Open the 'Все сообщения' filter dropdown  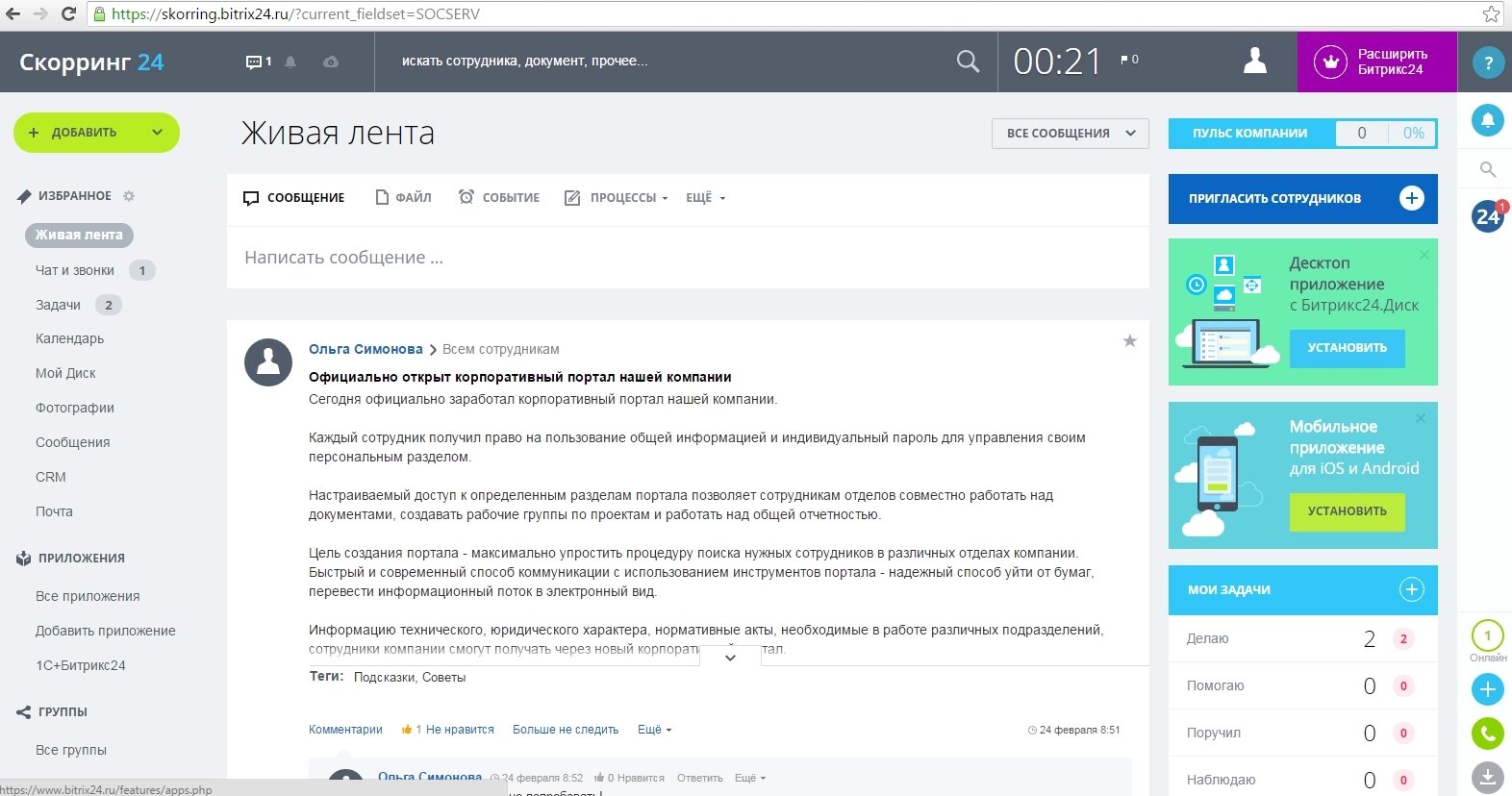pyautogui.click(x=1070, y=134)
